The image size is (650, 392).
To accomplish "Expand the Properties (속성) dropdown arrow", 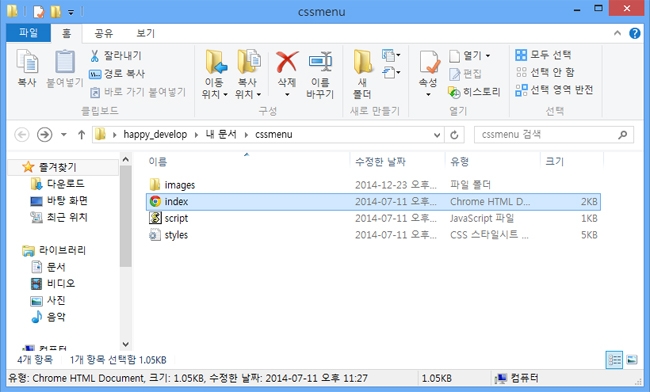I will [429, 94].
